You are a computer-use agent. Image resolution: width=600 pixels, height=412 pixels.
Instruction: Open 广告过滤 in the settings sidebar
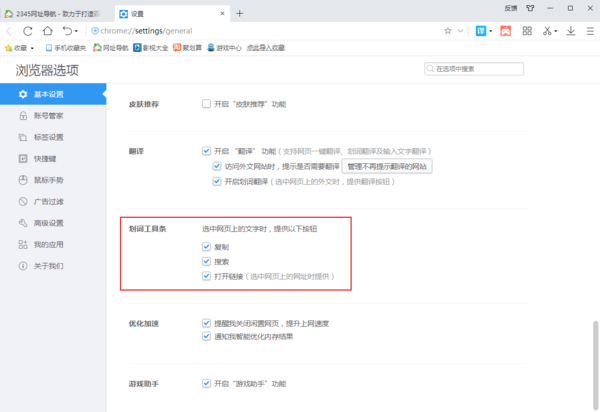[x=48, y=201]
